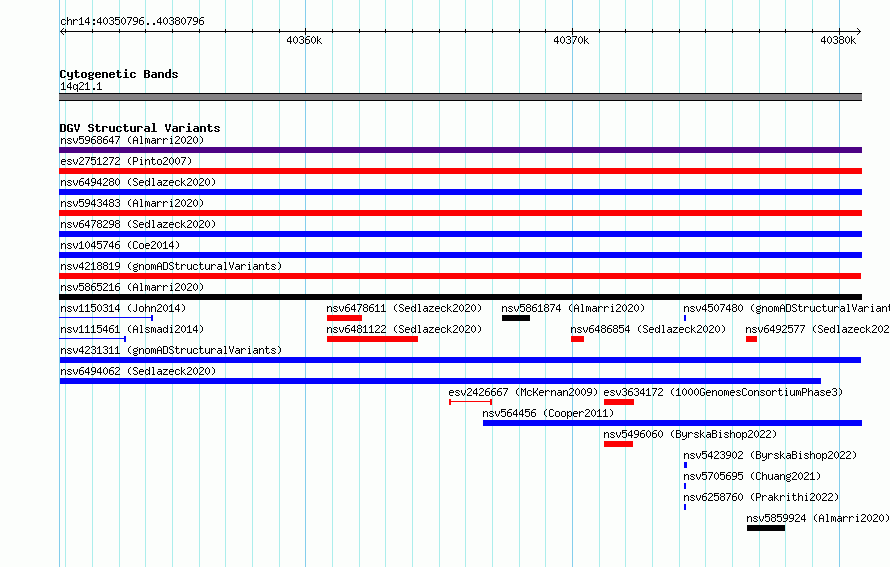Click the red esv3634172 feature block
The image size is (890, 567).
pyautogui.click(x=619, y=402)
